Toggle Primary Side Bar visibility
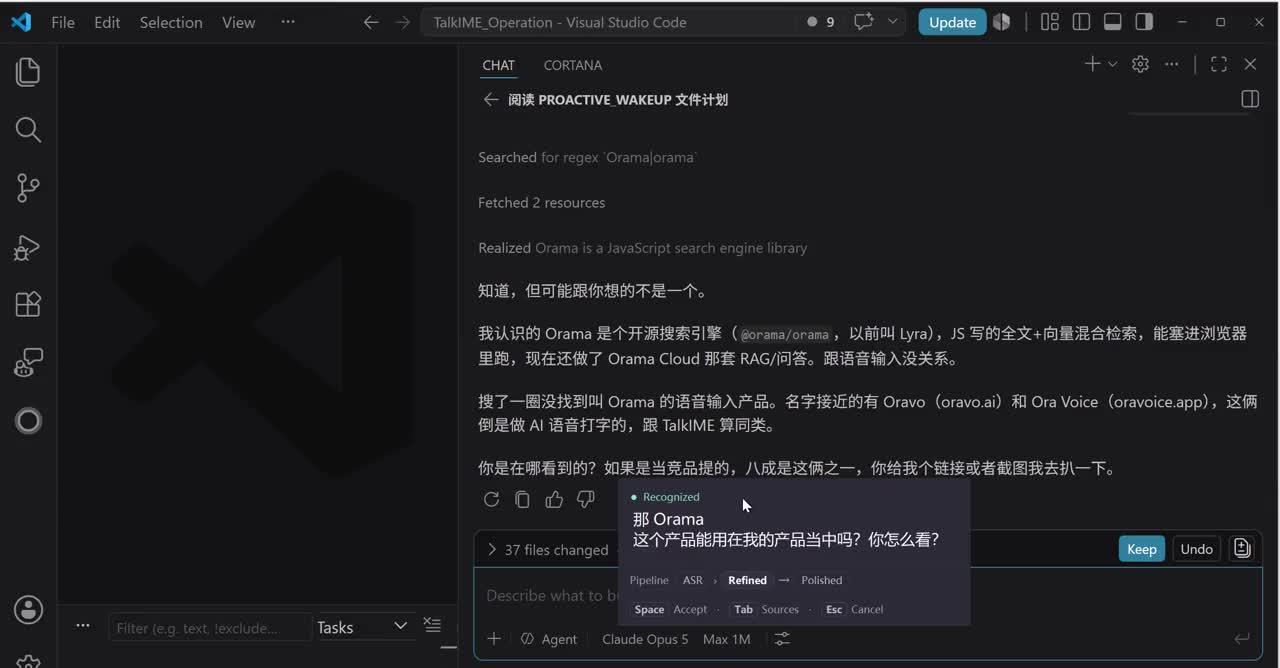1280x668 pixels. [1081, 22]
